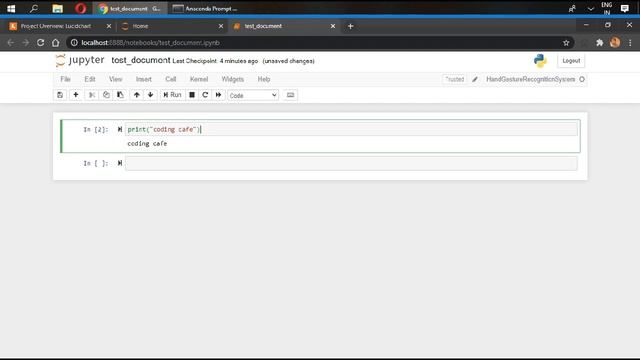View site information icon in address bar
This screenshot has height=360, width=640.
click(x=74, y=42)
